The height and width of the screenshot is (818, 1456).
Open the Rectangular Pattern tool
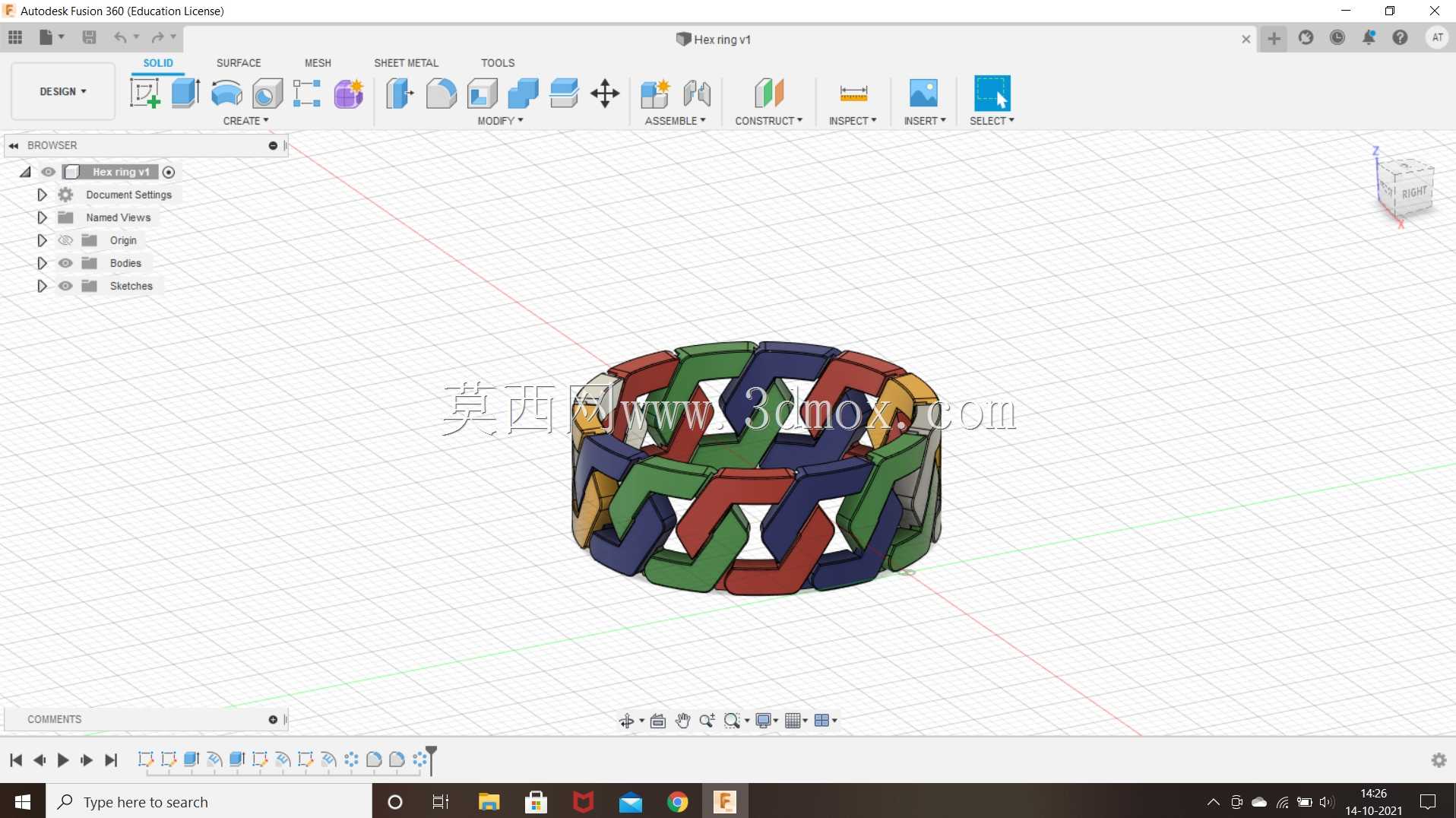pyautogui.click(x=307, y=94)
